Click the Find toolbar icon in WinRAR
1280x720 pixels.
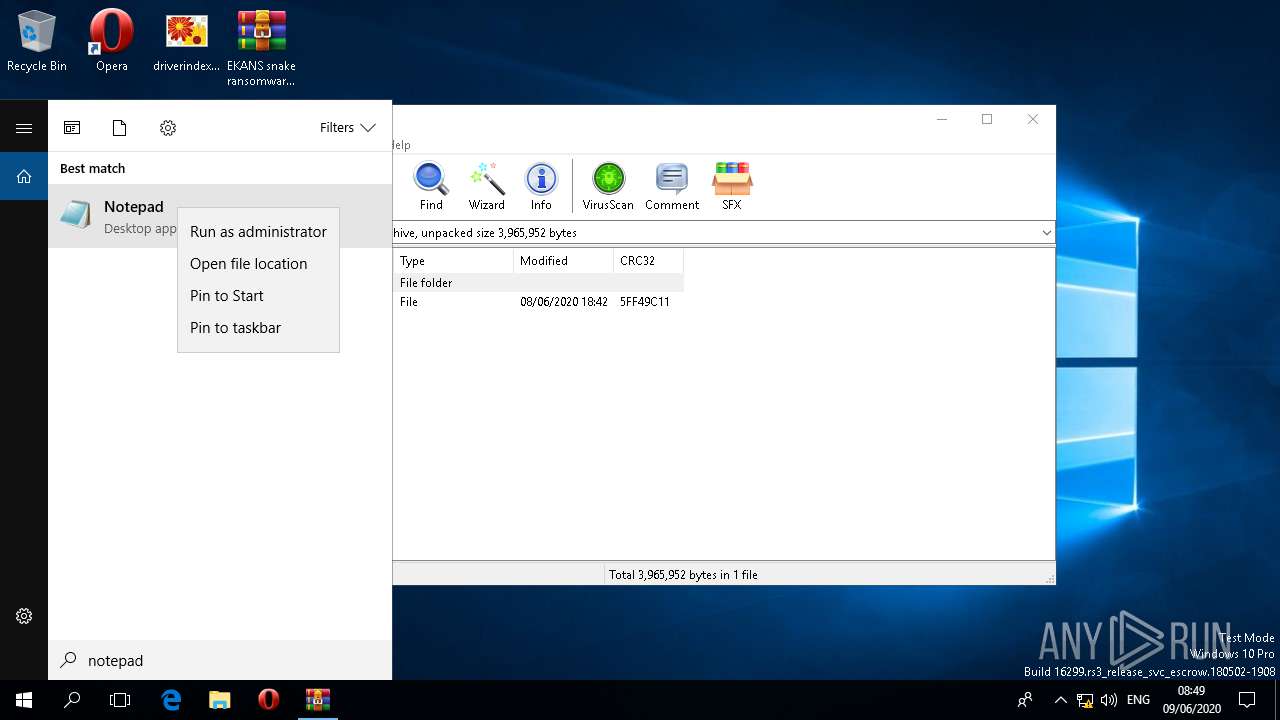click(431, 186)
